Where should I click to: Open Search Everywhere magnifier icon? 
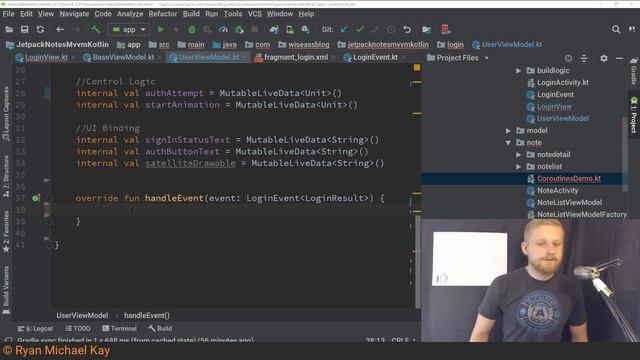coord(616,29)
